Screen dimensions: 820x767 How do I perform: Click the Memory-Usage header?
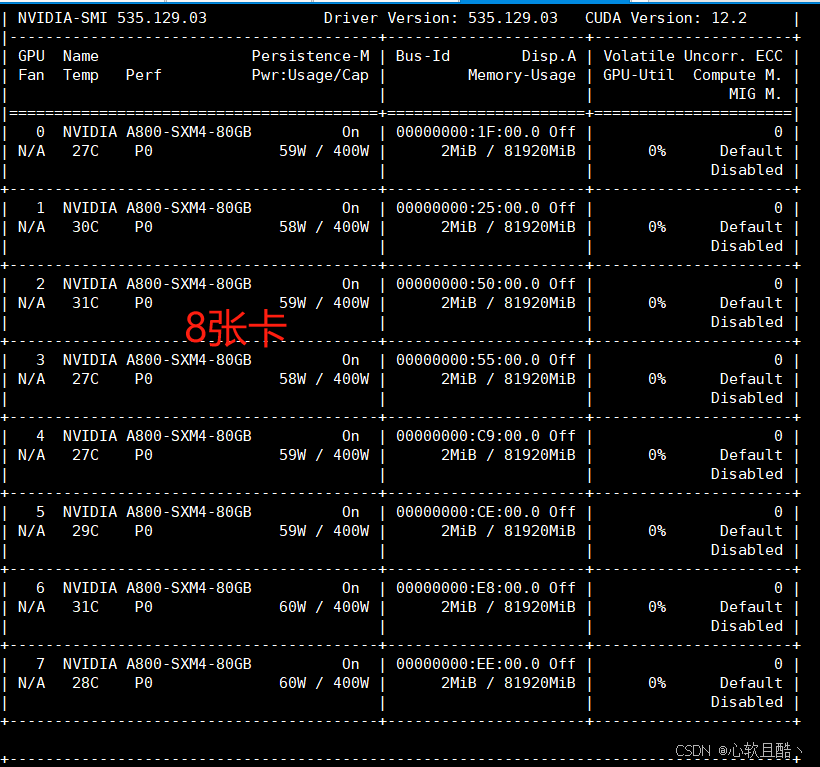pos(521,75)
